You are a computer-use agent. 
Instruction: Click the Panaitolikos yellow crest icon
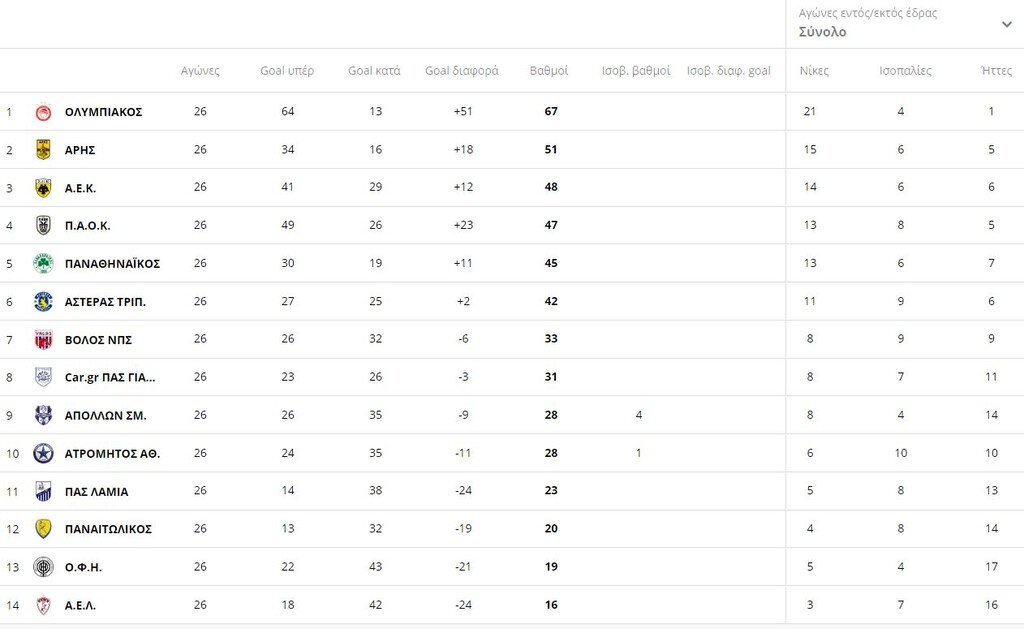coord(43,529)
